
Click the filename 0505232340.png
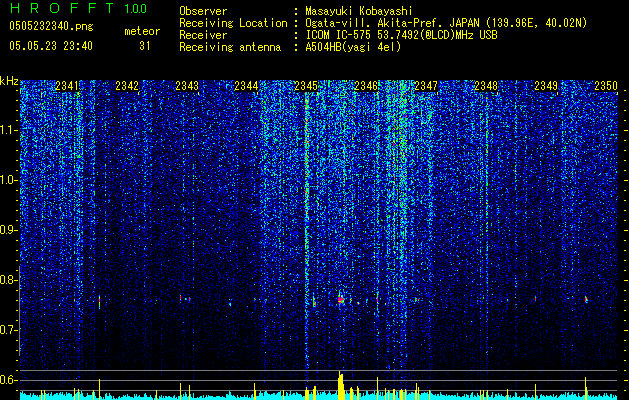51,26
